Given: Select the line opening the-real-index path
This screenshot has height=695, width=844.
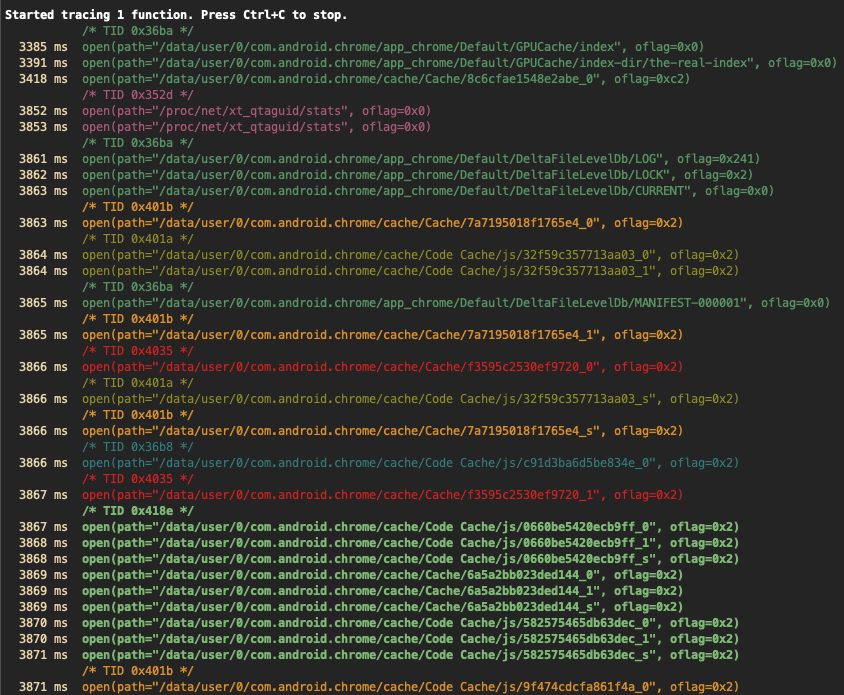Looking at the screenshot, I should pyautogui.click(x=459, y=63).
